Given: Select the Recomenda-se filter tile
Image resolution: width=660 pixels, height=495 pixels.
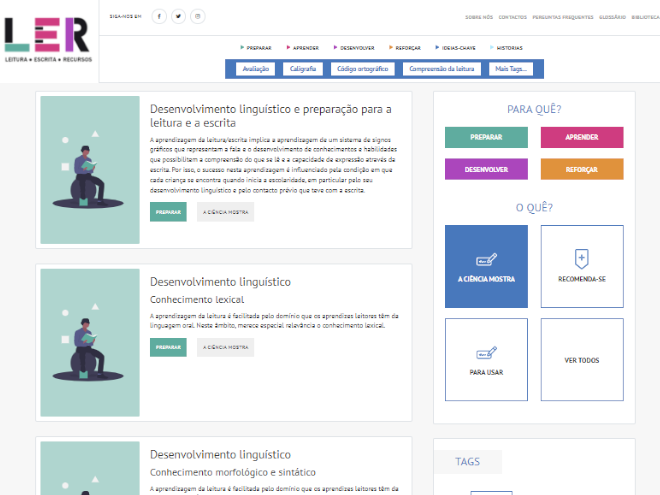Looking at the screenshot, I should tap(582, 266).
